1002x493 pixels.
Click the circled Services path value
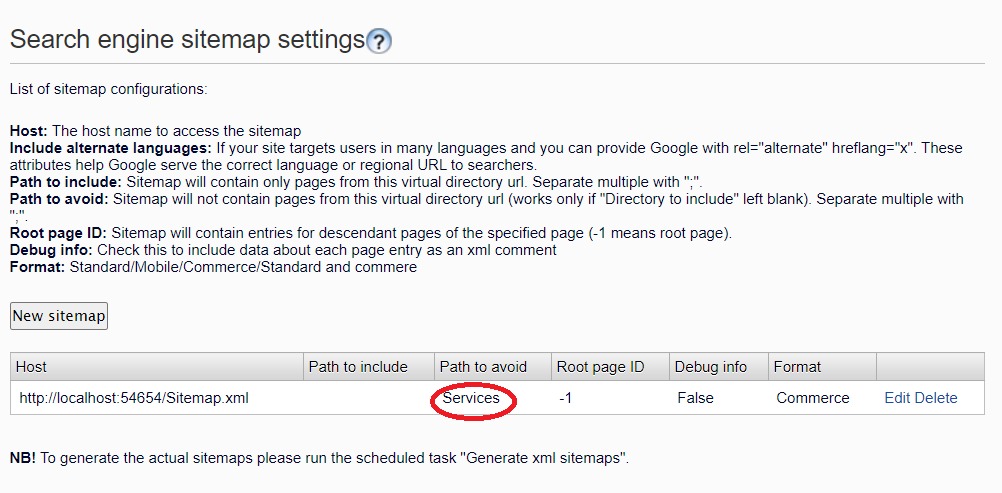point(471,398)
